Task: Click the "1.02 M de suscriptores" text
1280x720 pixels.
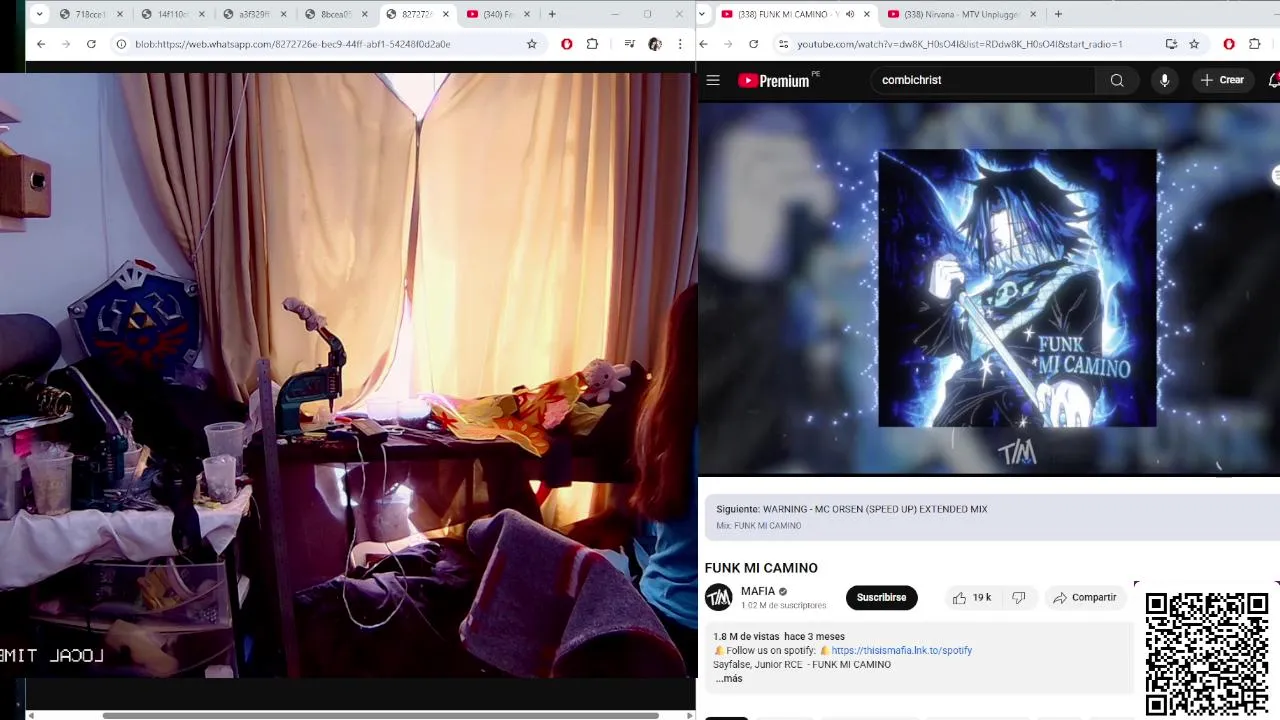Action: [x=784, y=605]
